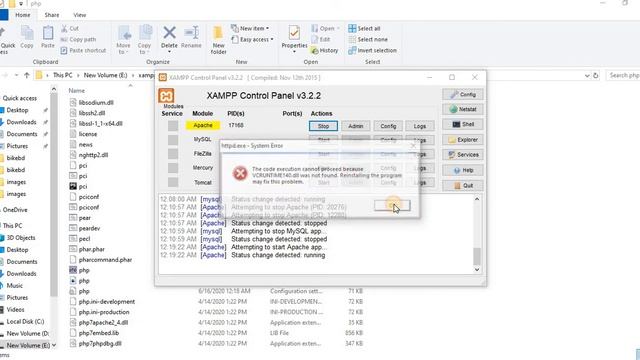The width and height of the screenshot is (640, 360).
Task: Click OK in the System Error dialog
Action: point(392,205)
